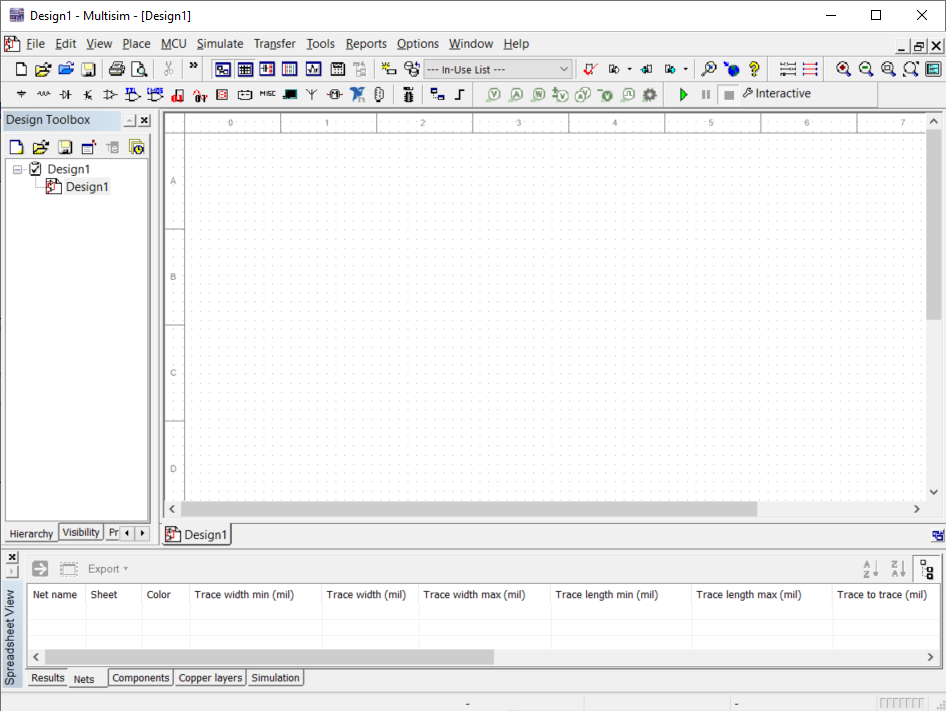Open the Grapher toolbar icon

313,69
